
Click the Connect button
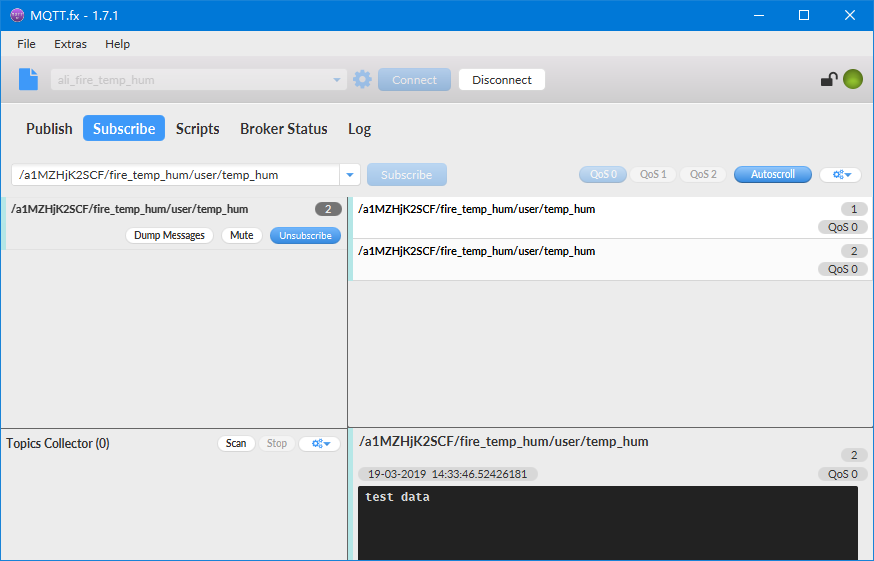pos(414,80)
